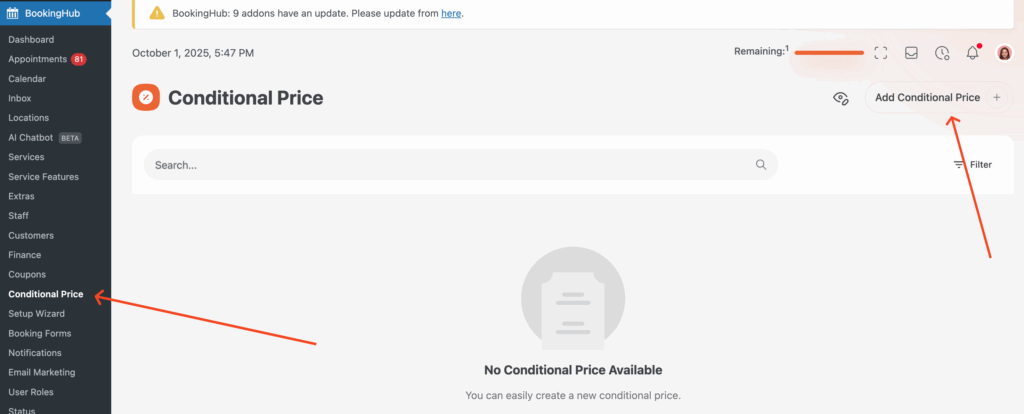Go to the Calendar menu item

(x=27, y=79)
